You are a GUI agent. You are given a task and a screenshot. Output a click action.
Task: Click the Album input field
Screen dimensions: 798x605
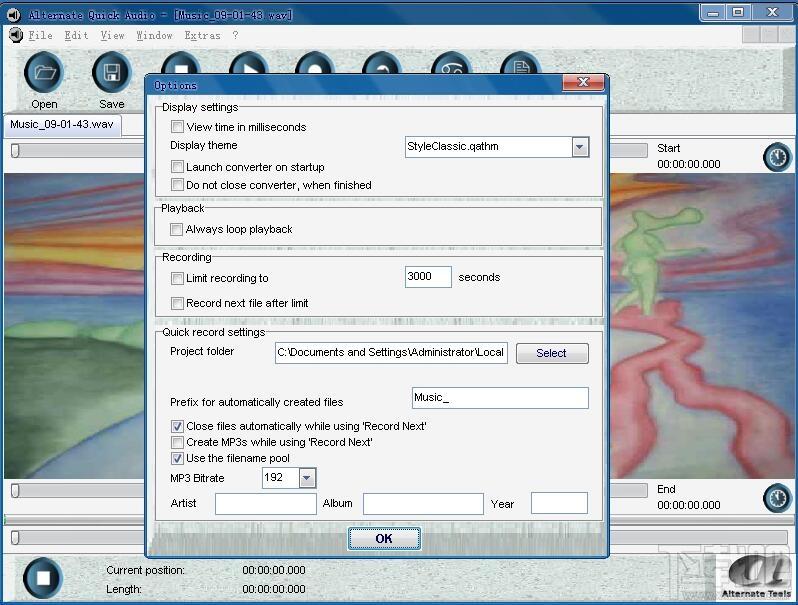pyautogui.click(x=423, y=504)
